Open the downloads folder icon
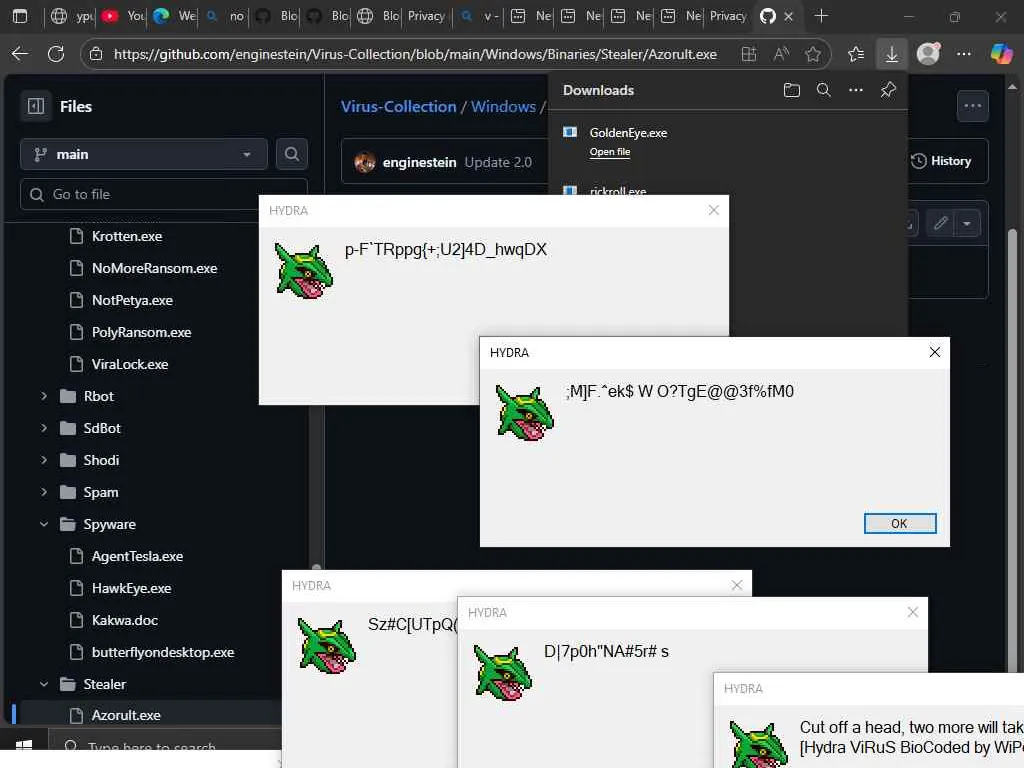The width and height of the screenshot is (1024, 768). click(x=792, y=90)
